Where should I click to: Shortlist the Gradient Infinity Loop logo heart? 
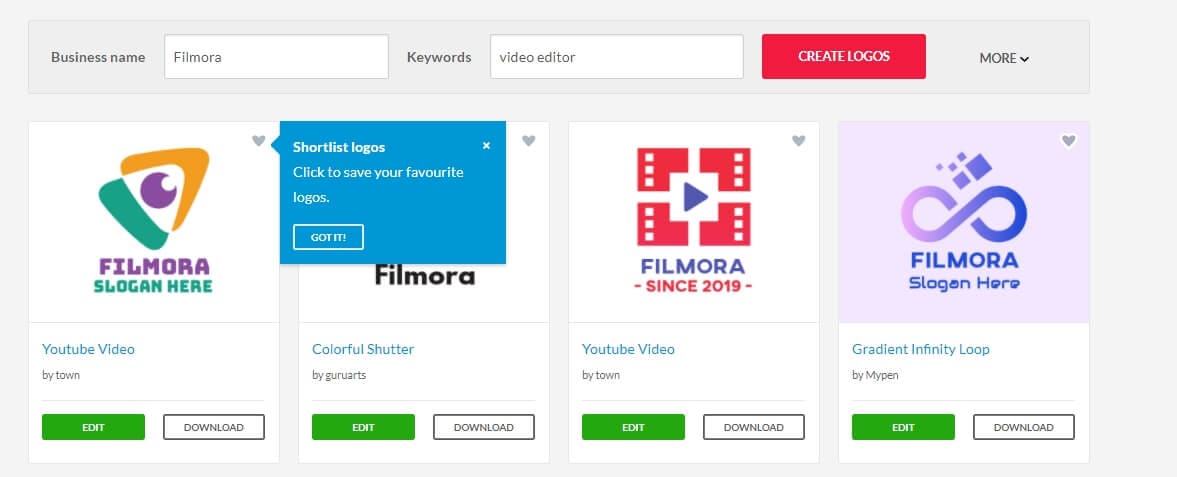click(x=1069, y=140)
